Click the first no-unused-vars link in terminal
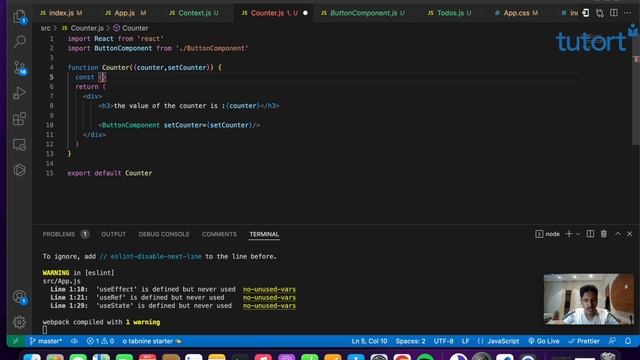Image resolution: width=640 pixels, height=360 pixels. [269, 289]
